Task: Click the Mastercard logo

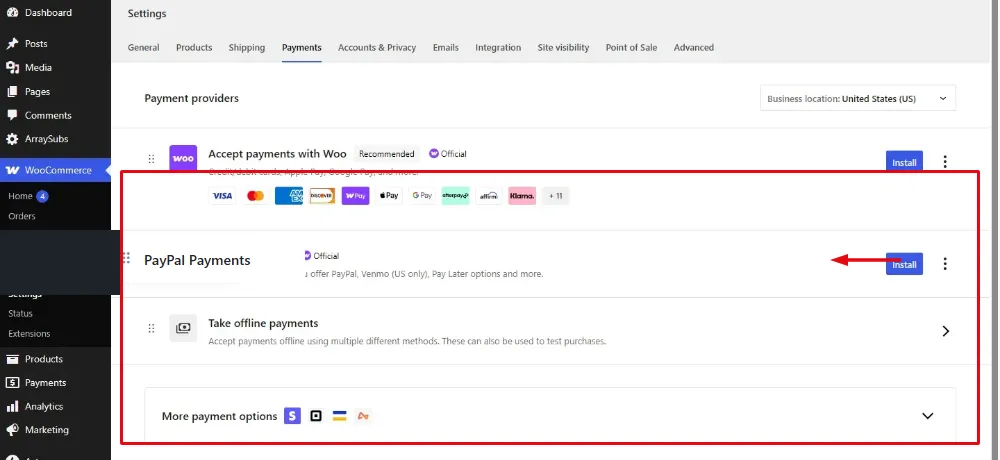Action: point(256,196)
